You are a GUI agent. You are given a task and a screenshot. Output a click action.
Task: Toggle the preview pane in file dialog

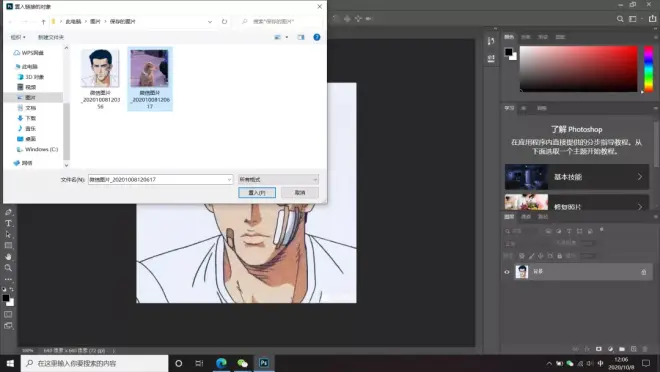coord(301,37)
